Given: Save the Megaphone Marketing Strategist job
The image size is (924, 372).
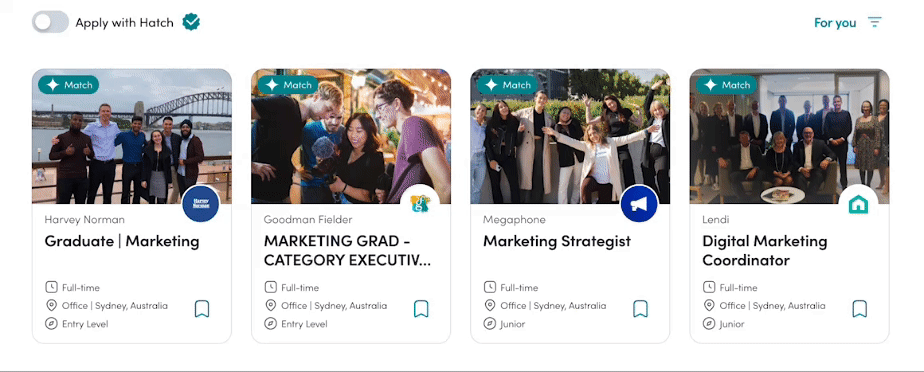Looking at the screenshot, I should click(x=641, y=308).
